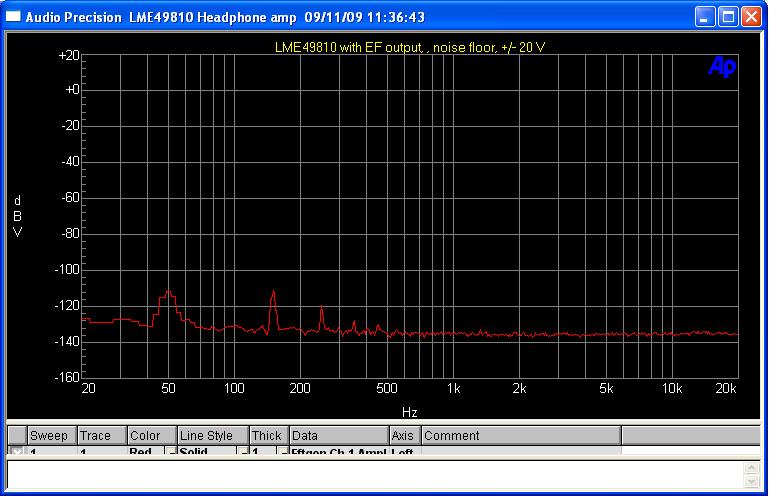769x496 pixels.
Task: Click the Data column header
Action: click(339, 435)
